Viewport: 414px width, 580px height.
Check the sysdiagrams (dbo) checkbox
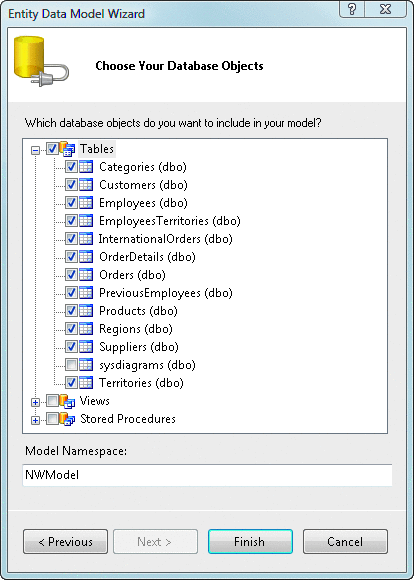(x=71, y=365)
